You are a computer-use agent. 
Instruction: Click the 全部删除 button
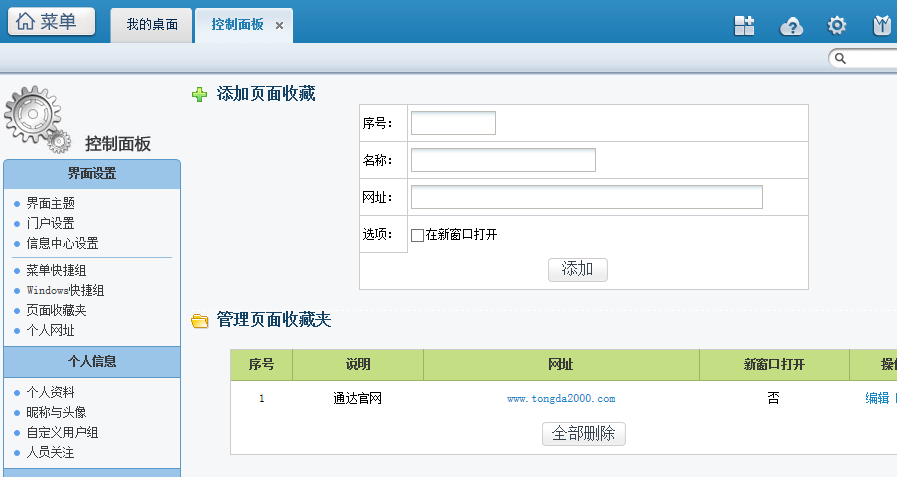tap(584, 434)
